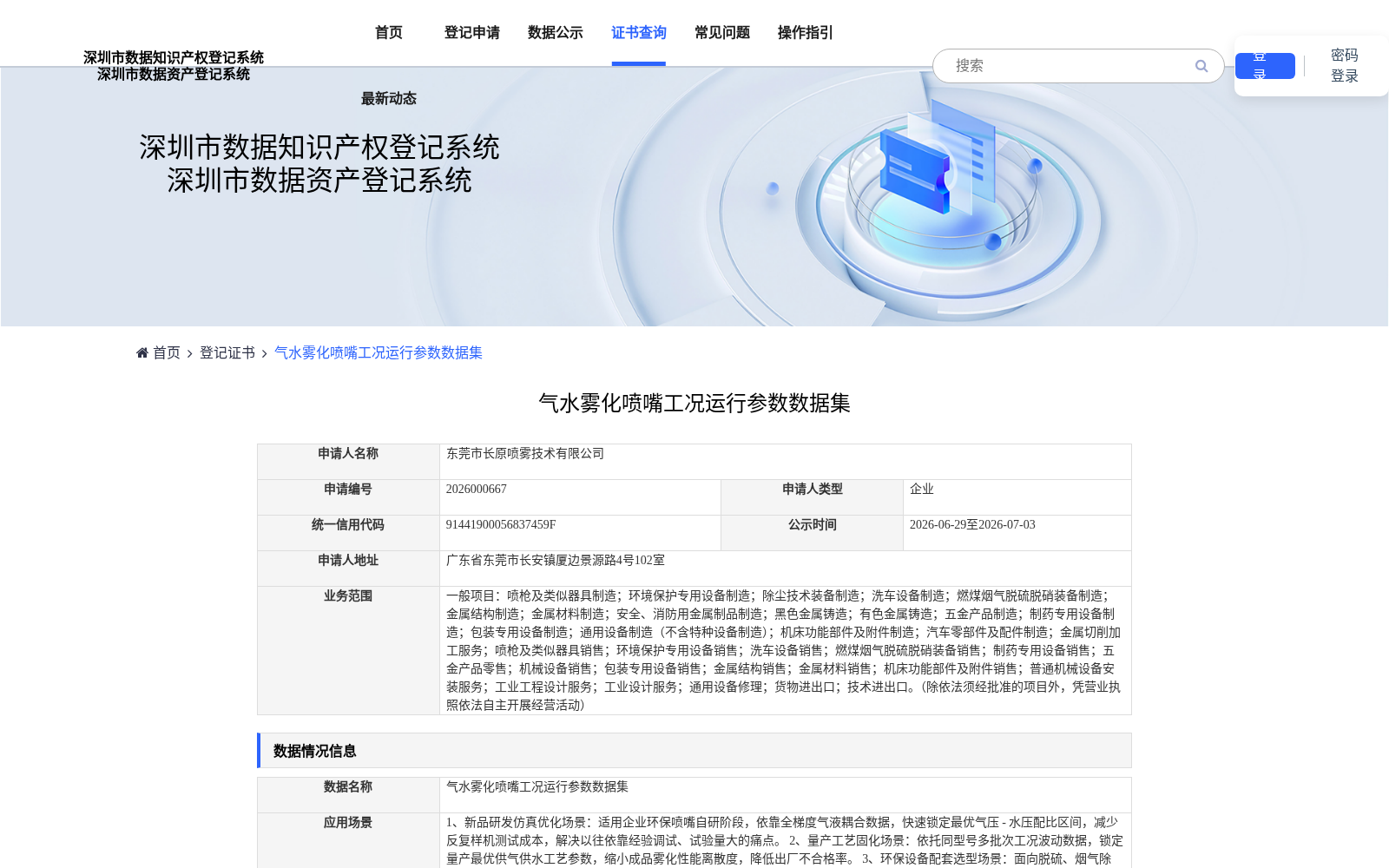The image size is (1389, 868).
Task: Select the 证书查询 navigation tab
Action: [639, 33]
